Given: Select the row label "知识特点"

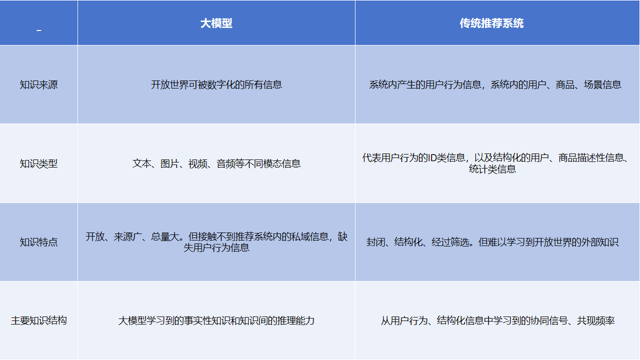Looking at the screenshot, I should tap(39, 242).
